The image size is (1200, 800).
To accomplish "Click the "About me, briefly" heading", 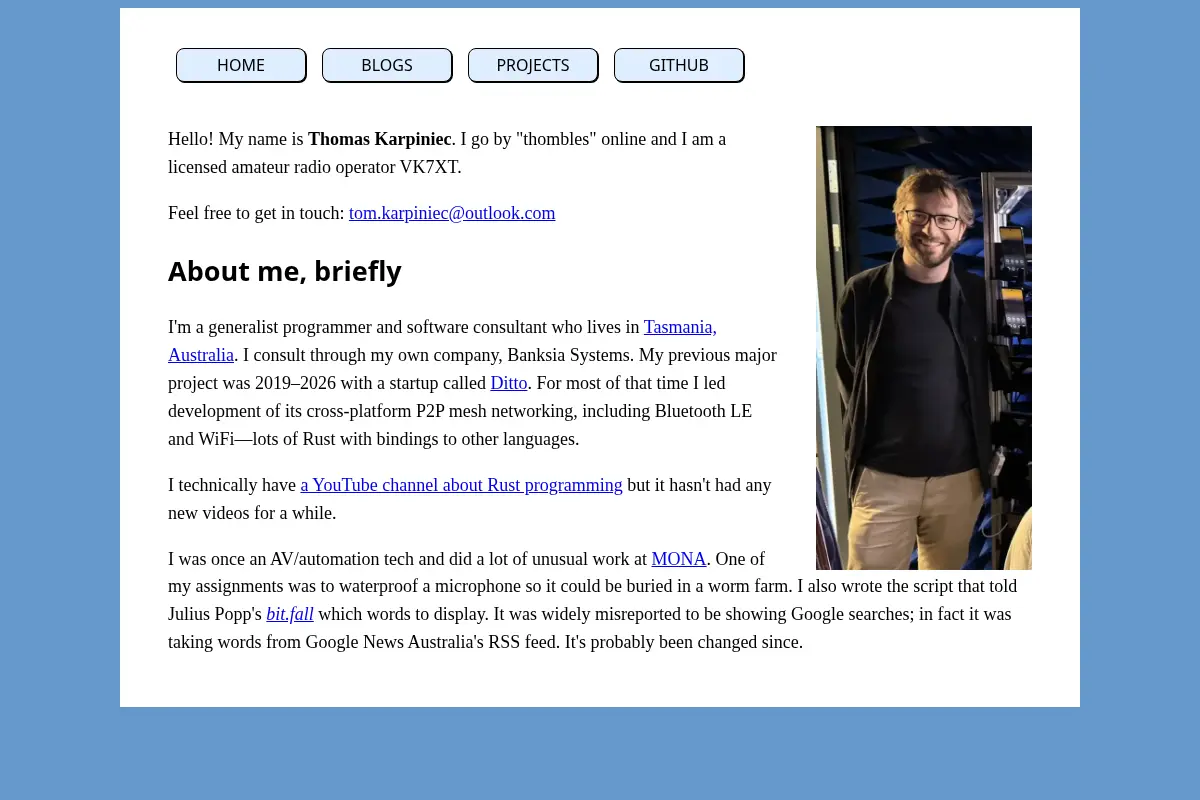I will point(285,271).
